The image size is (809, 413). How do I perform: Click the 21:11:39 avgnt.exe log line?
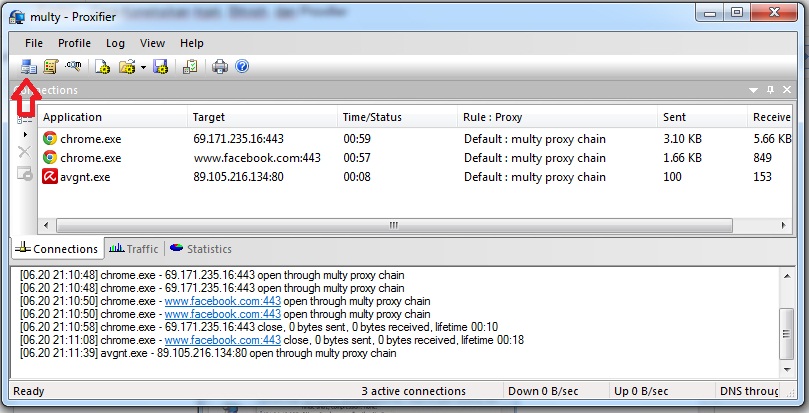208,354
